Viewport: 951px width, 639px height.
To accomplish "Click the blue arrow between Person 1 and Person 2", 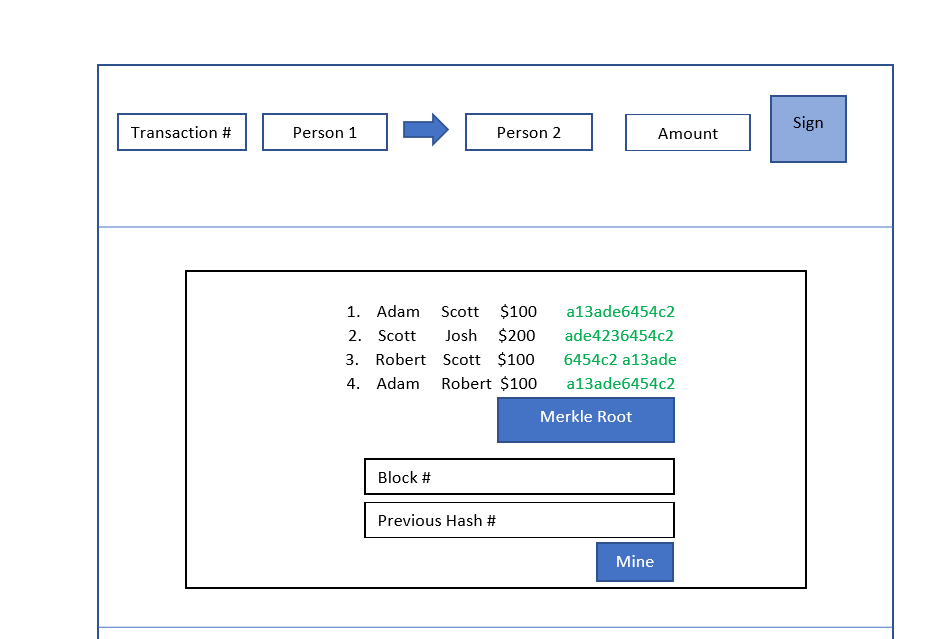I will point(424,131).
